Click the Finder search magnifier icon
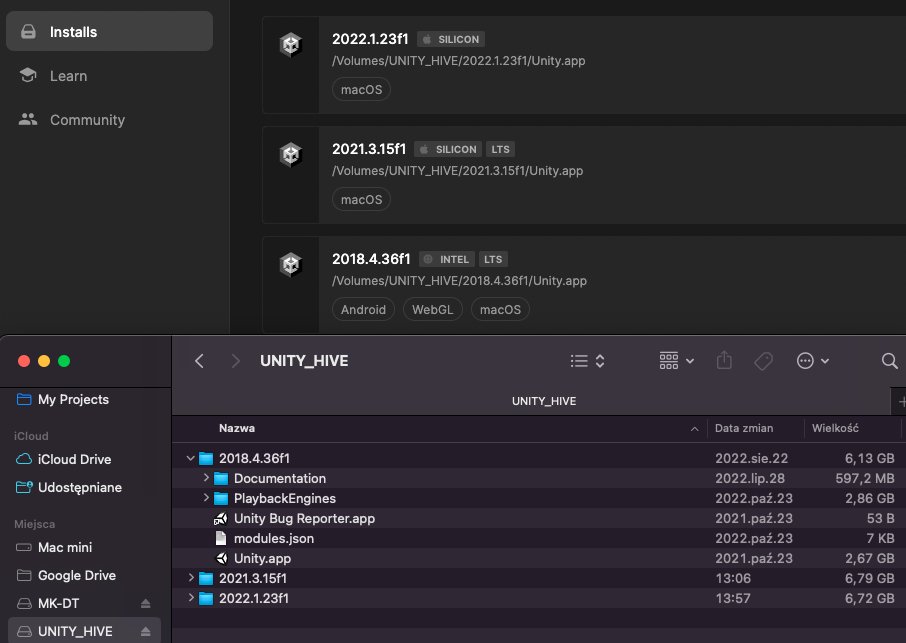 (x=890, y=361)
